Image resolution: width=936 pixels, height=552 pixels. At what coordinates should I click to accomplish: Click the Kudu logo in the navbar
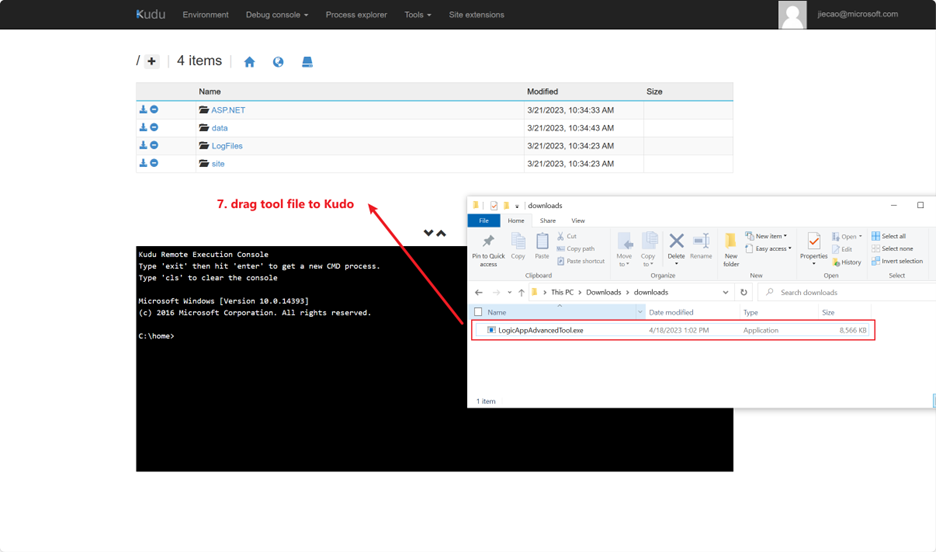pyautogui.click(x=150, y=14)
